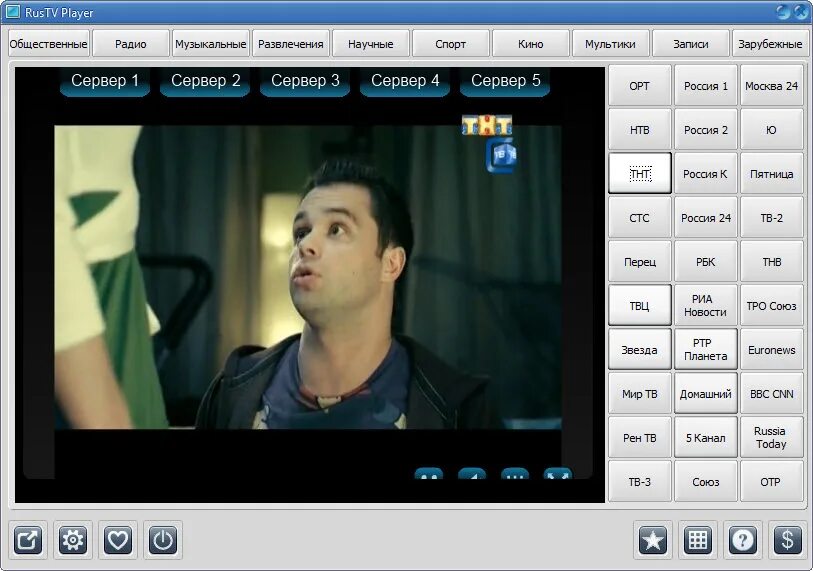
Task: Open the Ю channel
Action: (x=772, y=130)
